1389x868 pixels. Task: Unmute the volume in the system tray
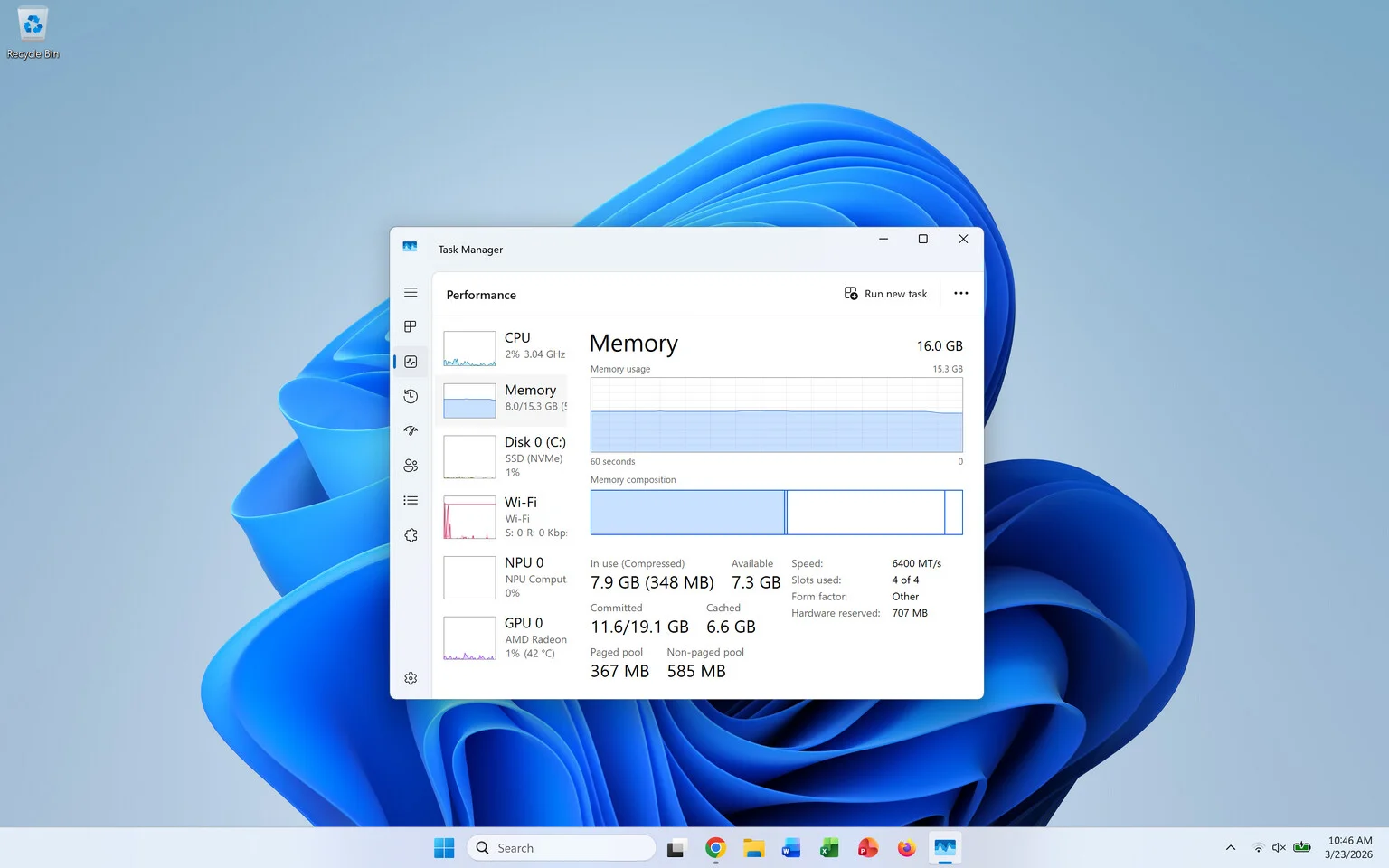(x=1278, y=847)
